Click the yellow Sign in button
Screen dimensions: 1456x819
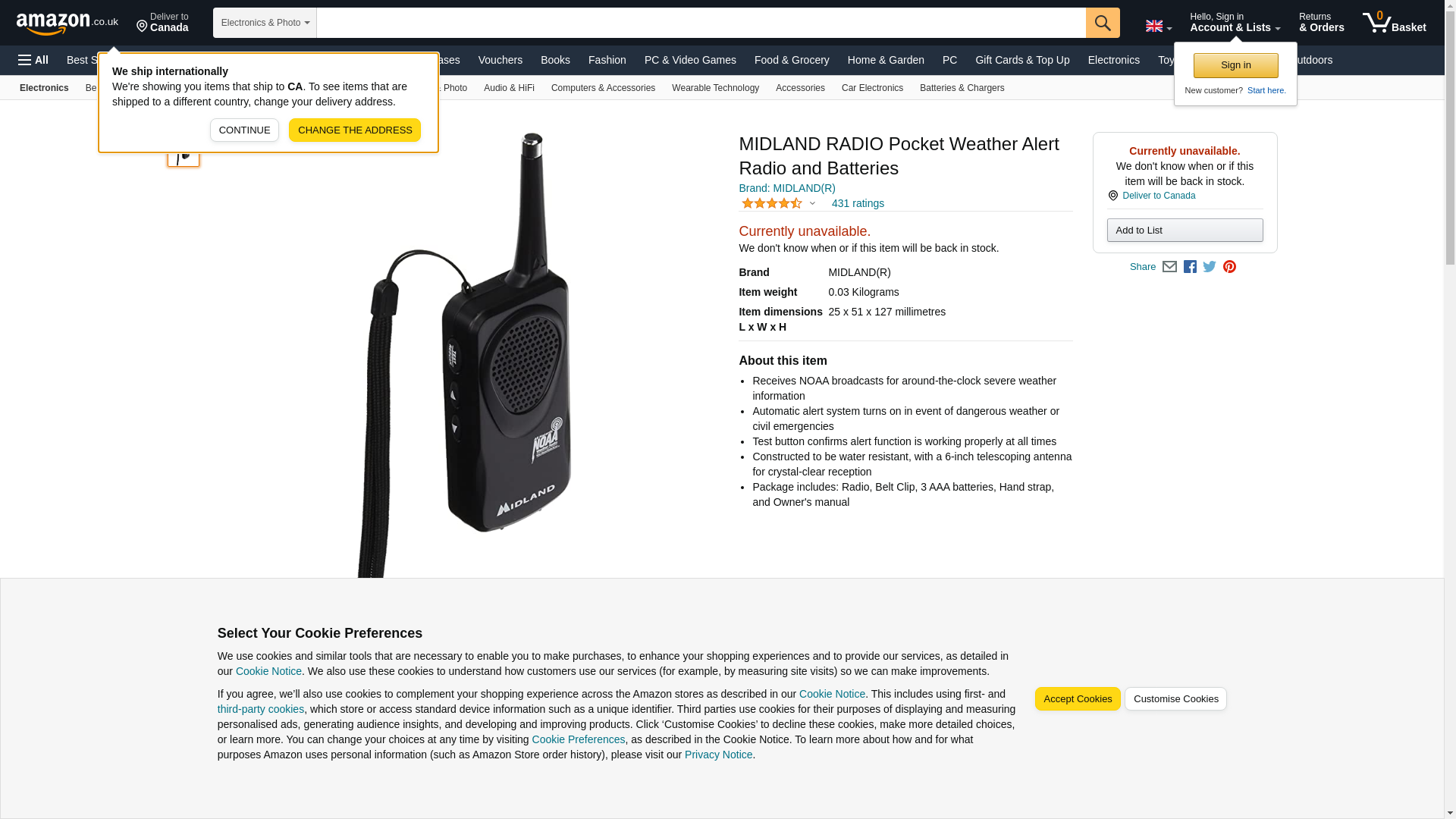pos(1235,65)
